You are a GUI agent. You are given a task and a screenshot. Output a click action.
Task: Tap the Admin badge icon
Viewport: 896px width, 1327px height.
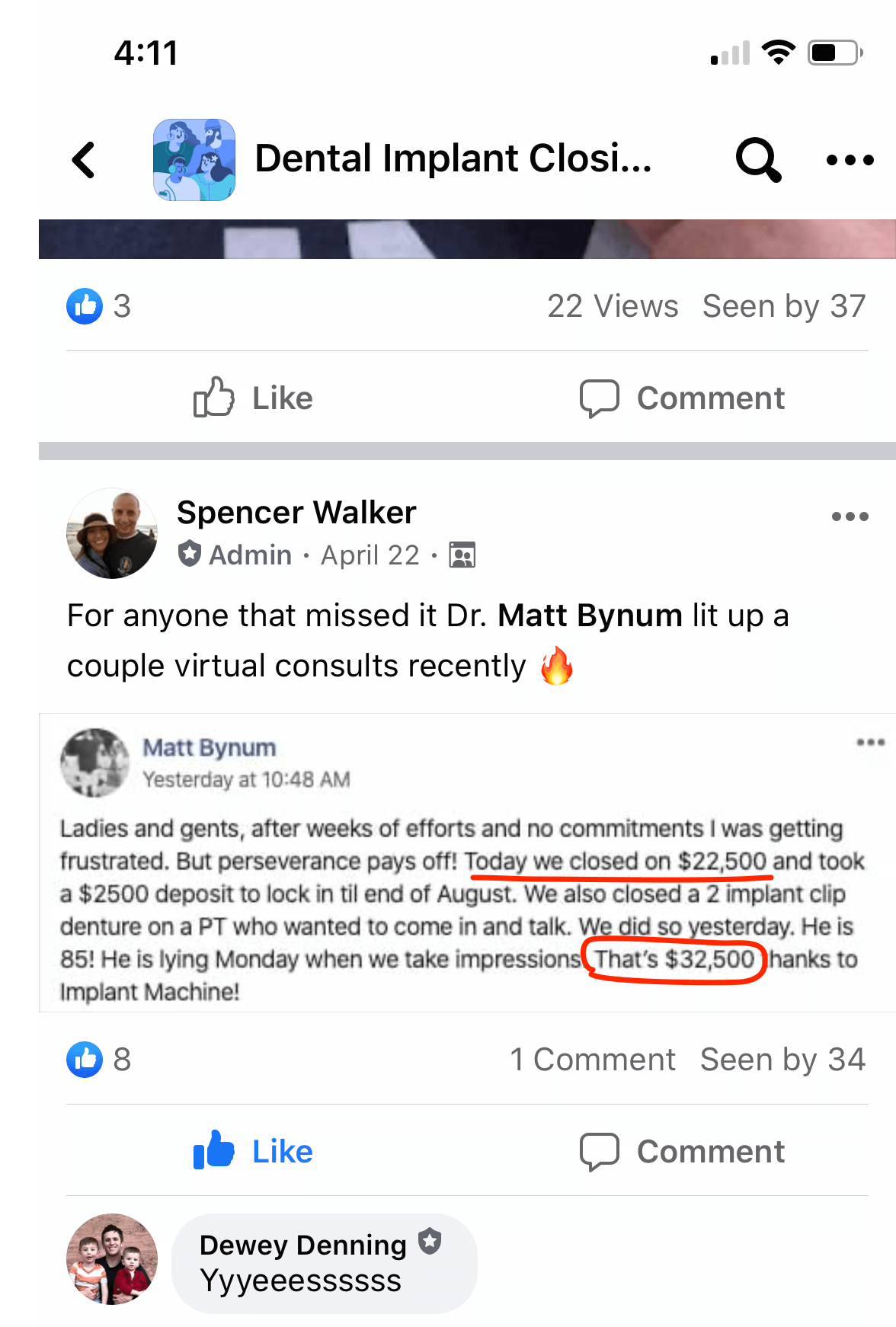[x=190, y=554]
